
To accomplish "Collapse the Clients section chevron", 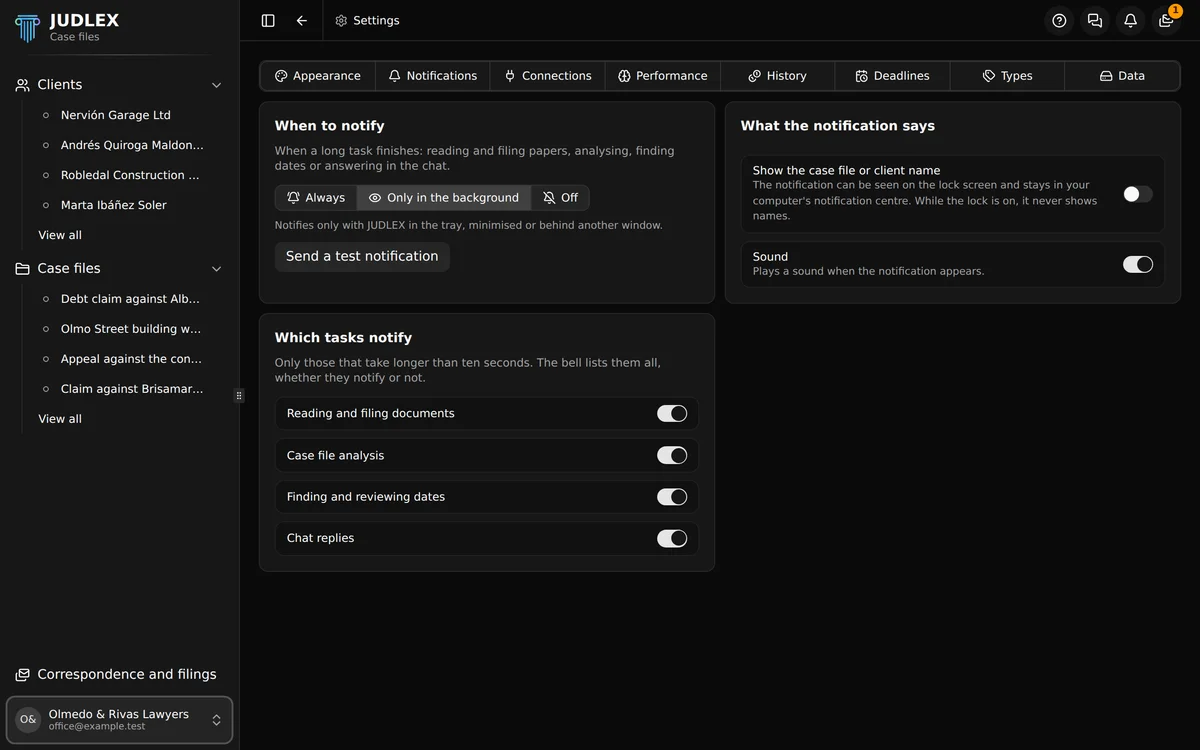I will click(x=216, y=85).
